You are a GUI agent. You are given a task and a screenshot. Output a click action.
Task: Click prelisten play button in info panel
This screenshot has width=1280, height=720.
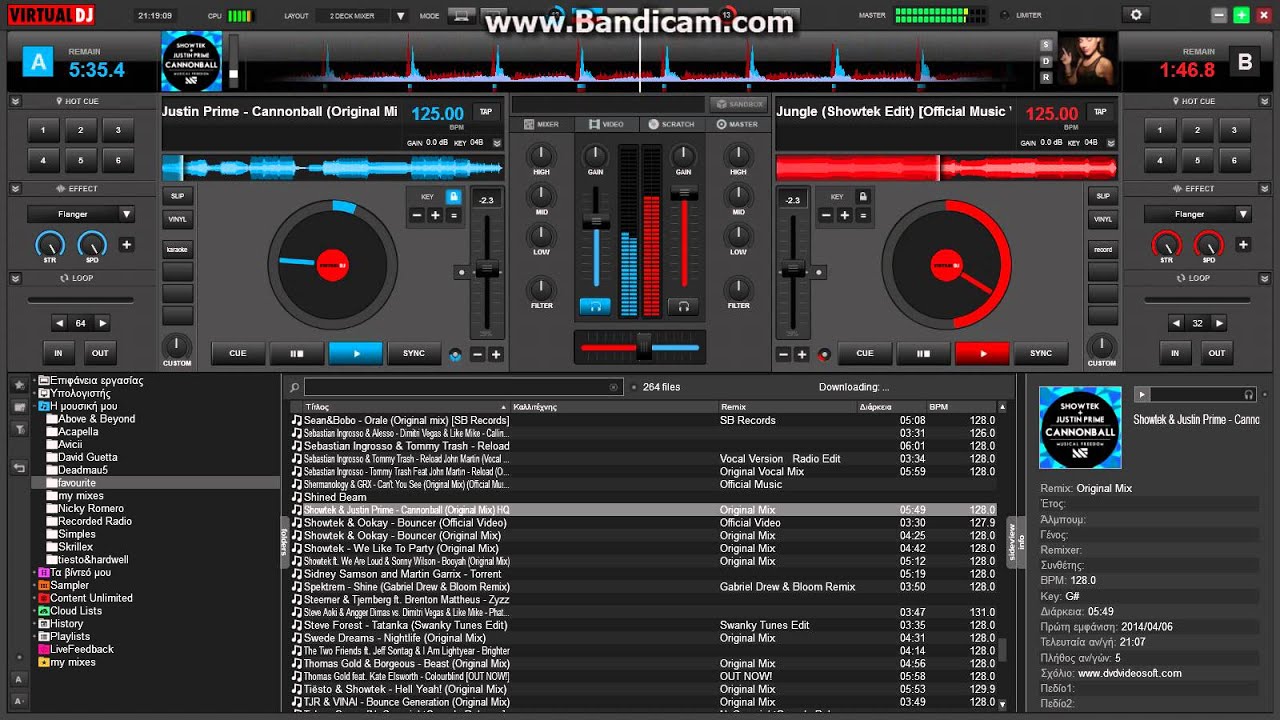[x=1142, y=395]
